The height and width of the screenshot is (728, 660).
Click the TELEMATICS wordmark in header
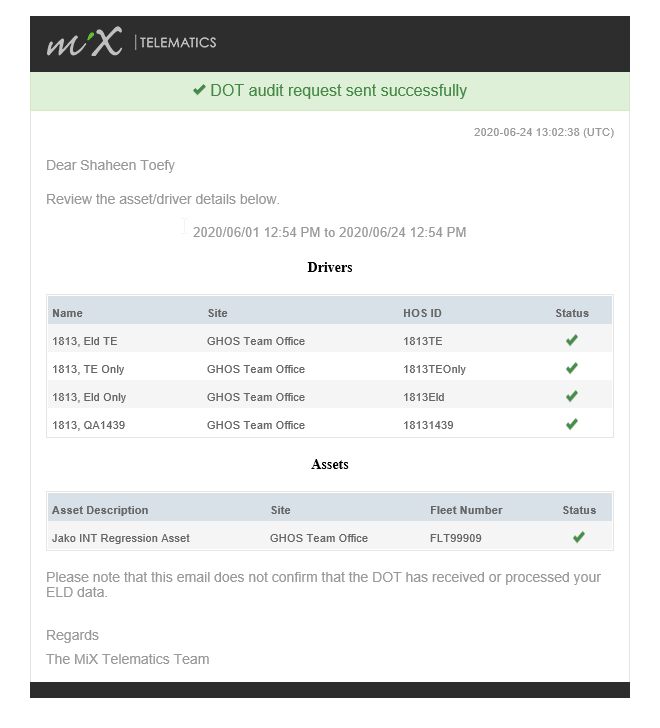click(178, 43)
